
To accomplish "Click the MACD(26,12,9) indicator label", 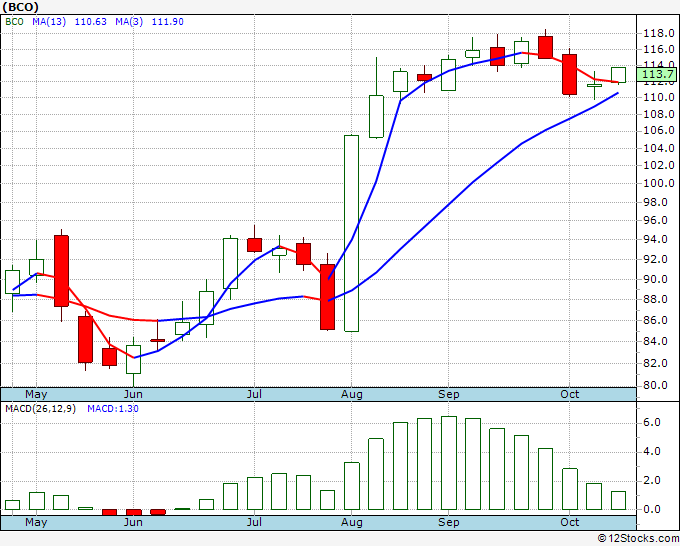I will (40, 409).
